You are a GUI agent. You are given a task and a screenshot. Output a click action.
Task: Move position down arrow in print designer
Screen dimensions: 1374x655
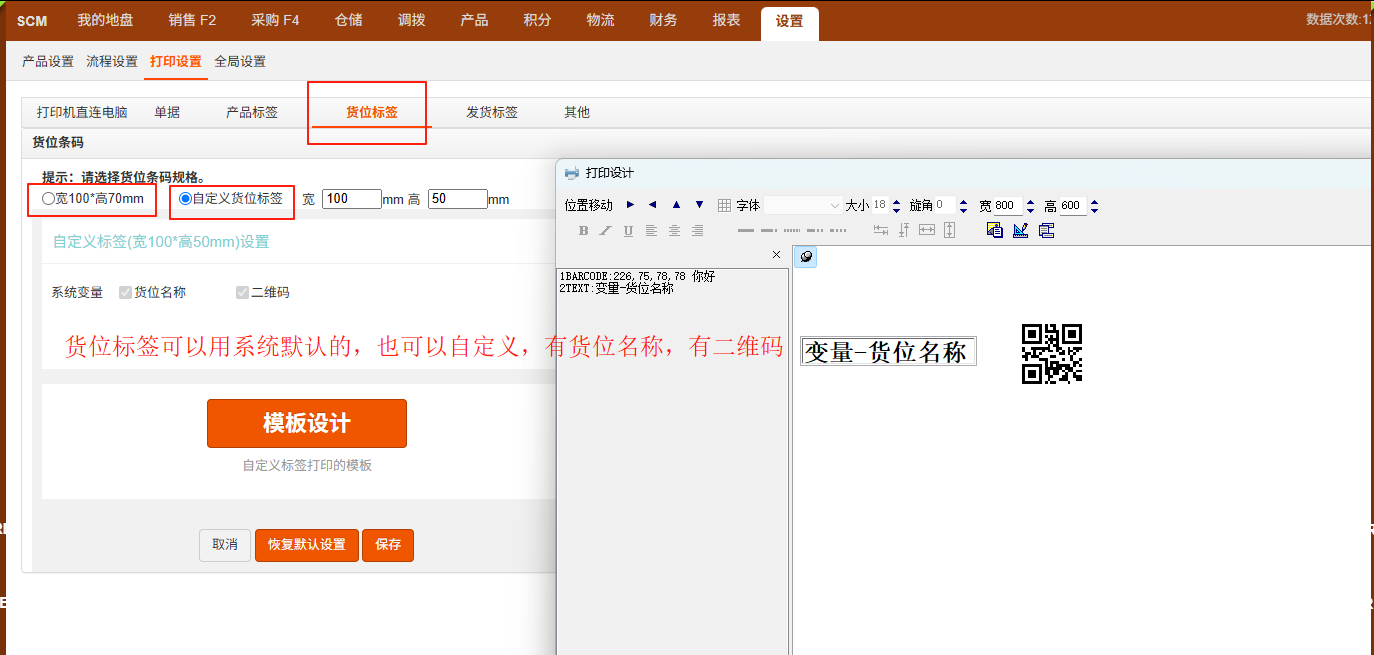(x=699, y=205)
